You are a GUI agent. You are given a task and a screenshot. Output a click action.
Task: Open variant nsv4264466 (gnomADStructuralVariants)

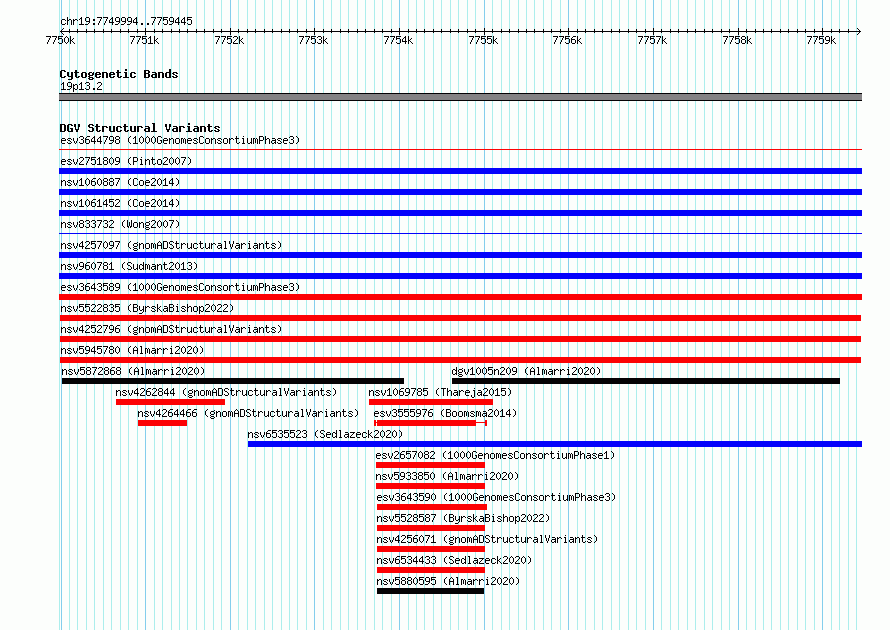tap(248, 413)
